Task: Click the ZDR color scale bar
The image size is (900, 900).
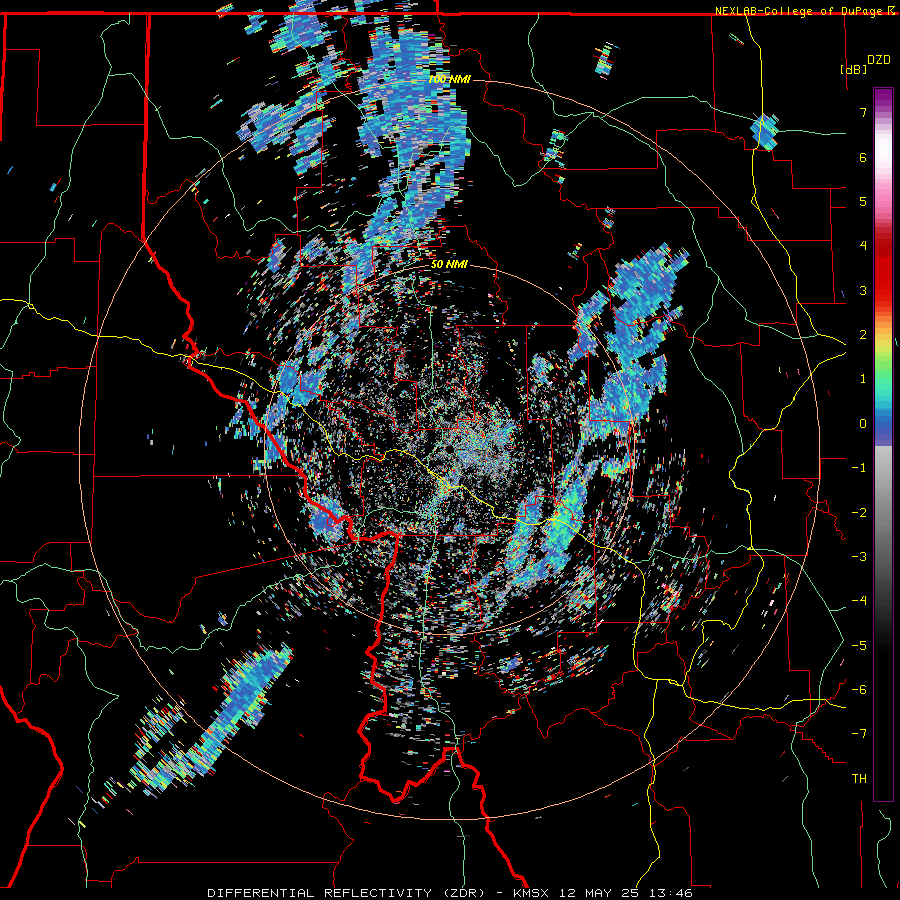Action: click(883, 444)
